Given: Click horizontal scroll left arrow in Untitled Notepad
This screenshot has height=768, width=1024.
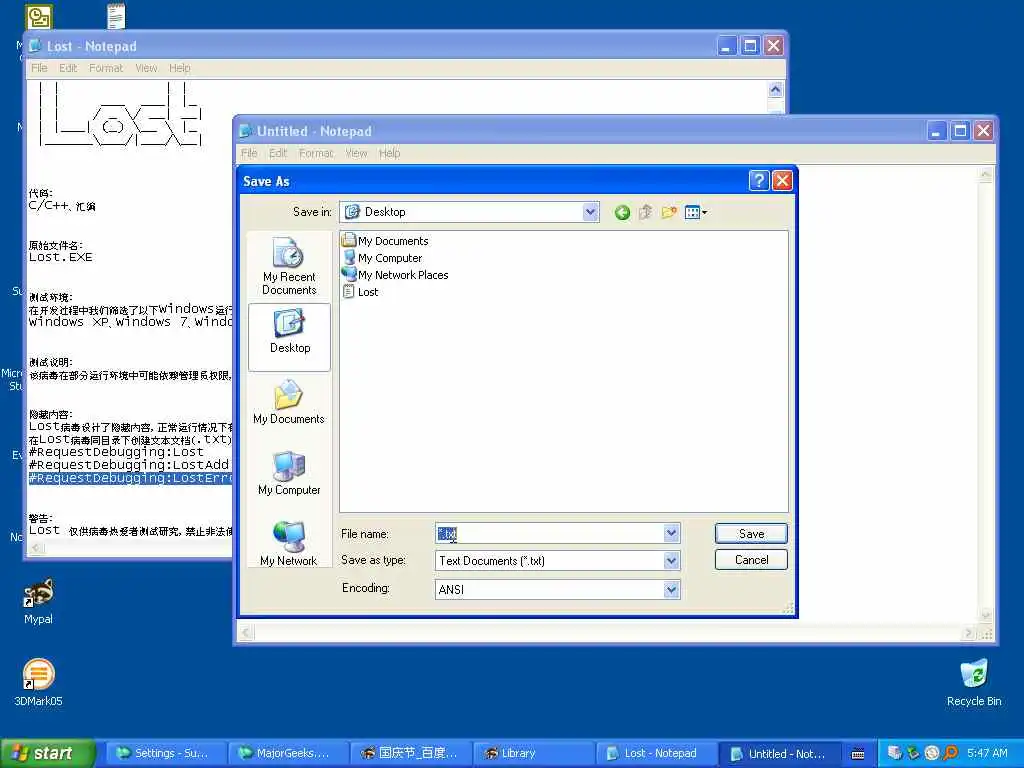Looking at the screenshot, I should click(246, 633).
